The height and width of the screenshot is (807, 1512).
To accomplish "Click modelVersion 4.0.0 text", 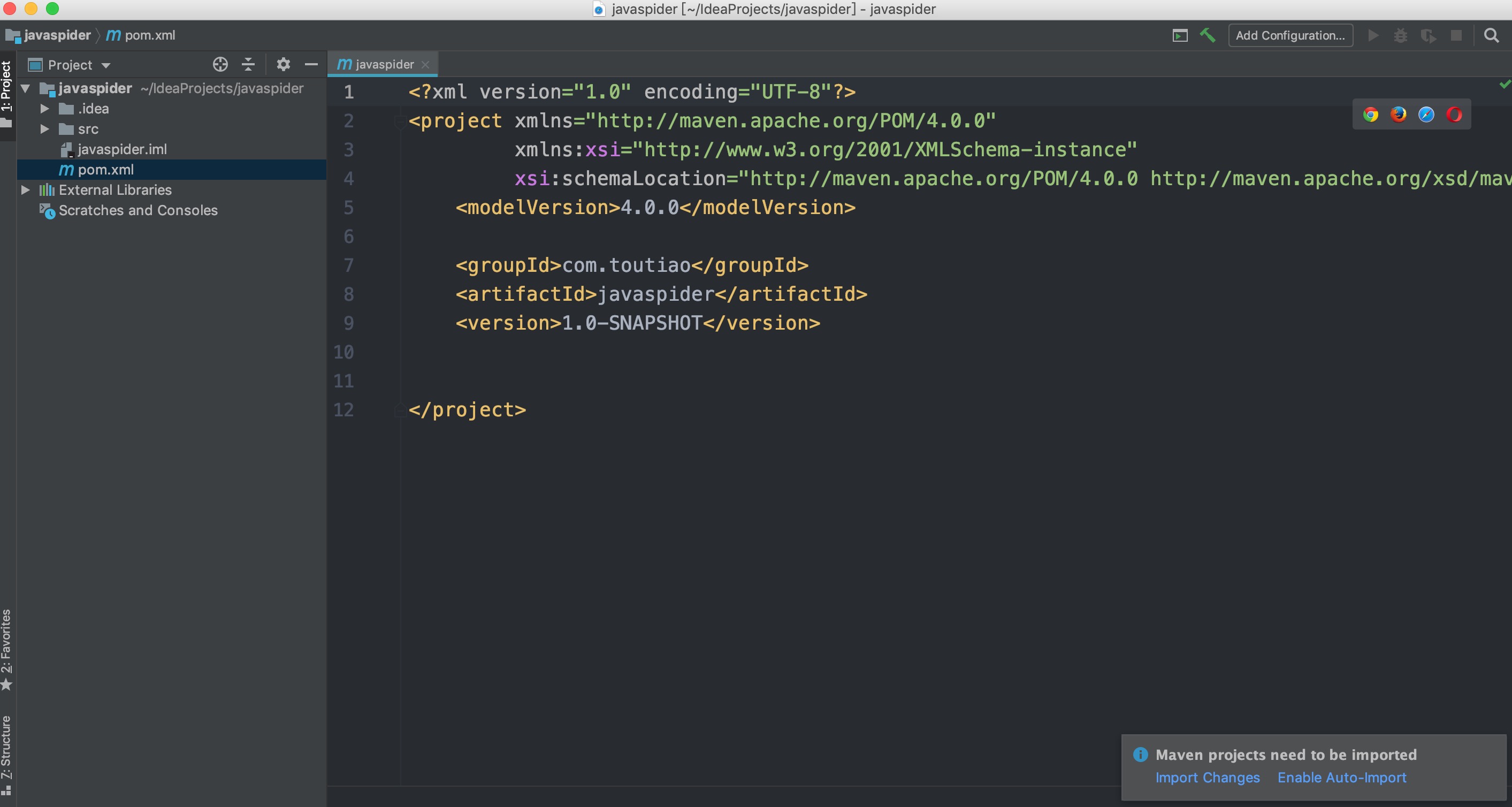I will point(649,207).
